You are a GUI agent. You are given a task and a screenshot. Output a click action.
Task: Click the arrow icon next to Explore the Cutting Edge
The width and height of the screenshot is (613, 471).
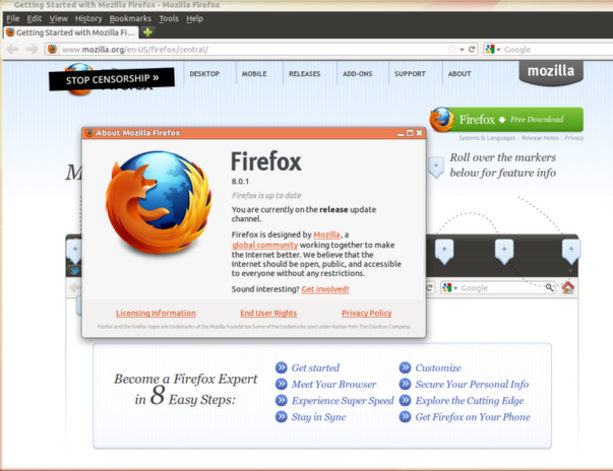(x=405, y=400)
